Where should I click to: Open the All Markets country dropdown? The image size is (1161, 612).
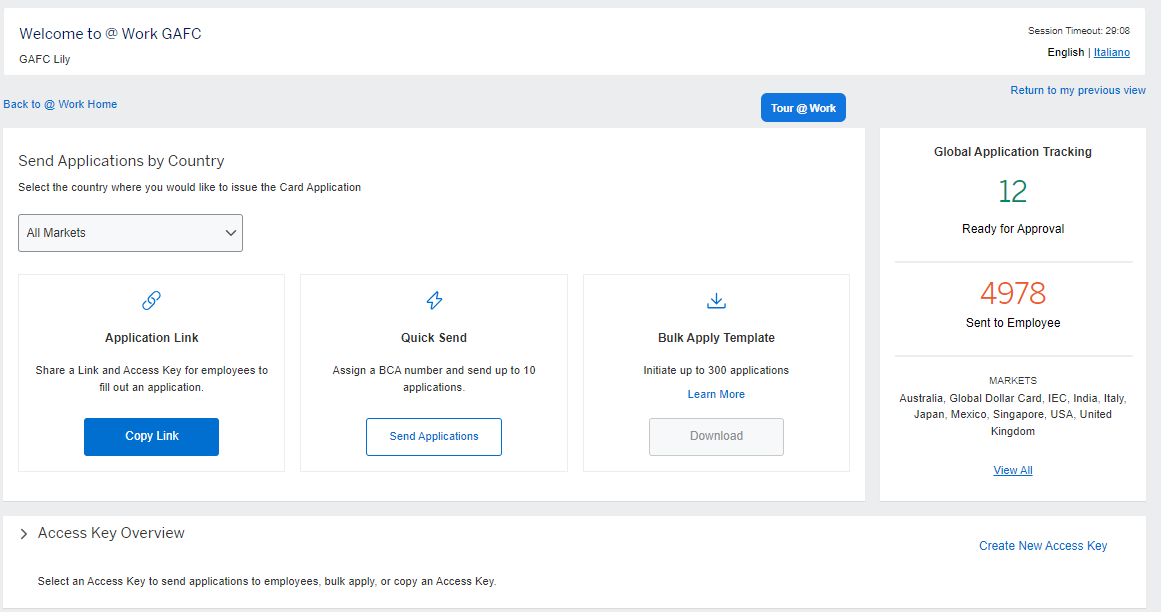click(x=130, y=233)
